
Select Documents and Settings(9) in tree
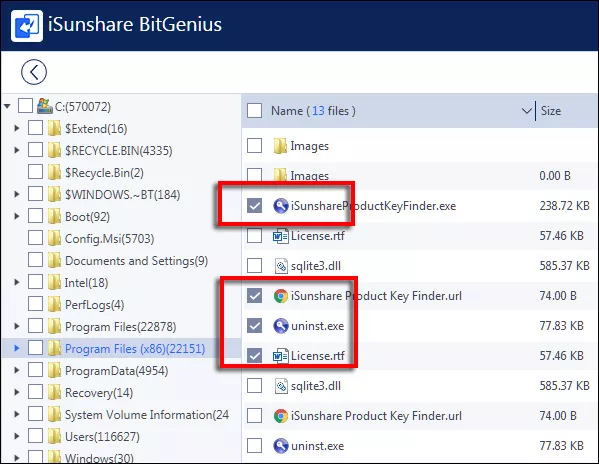click(x=136, y=261)
